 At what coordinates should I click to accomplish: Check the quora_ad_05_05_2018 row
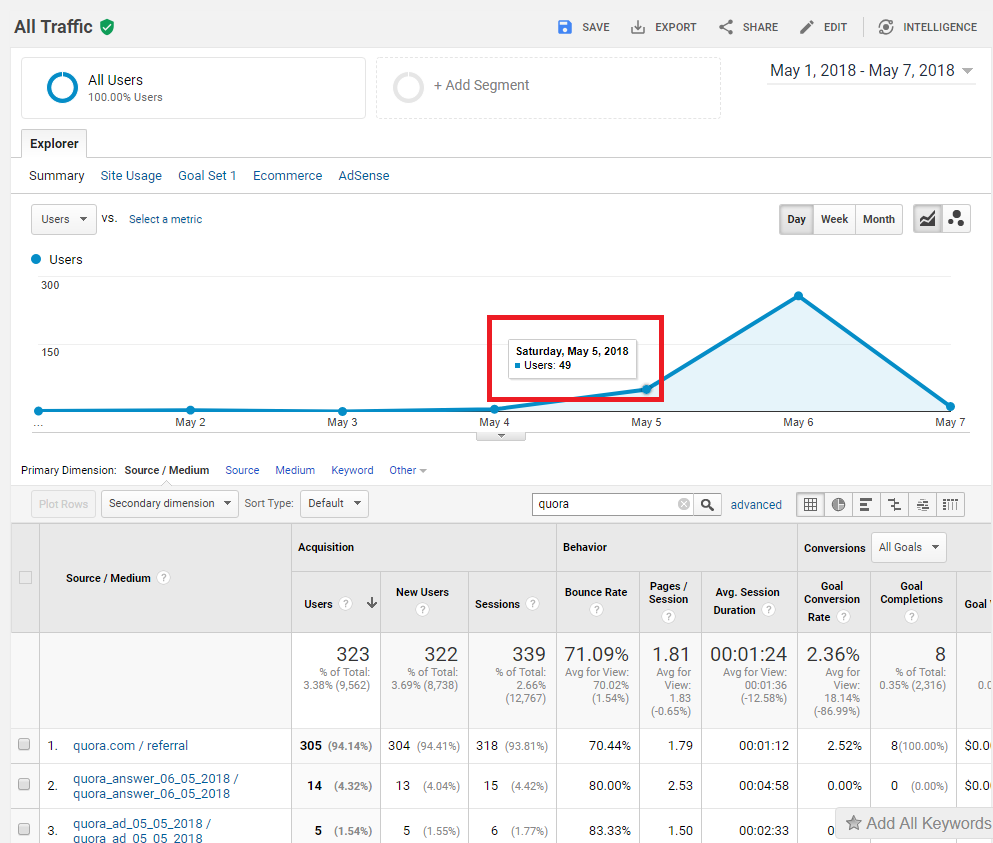click(x=24, y=828)
